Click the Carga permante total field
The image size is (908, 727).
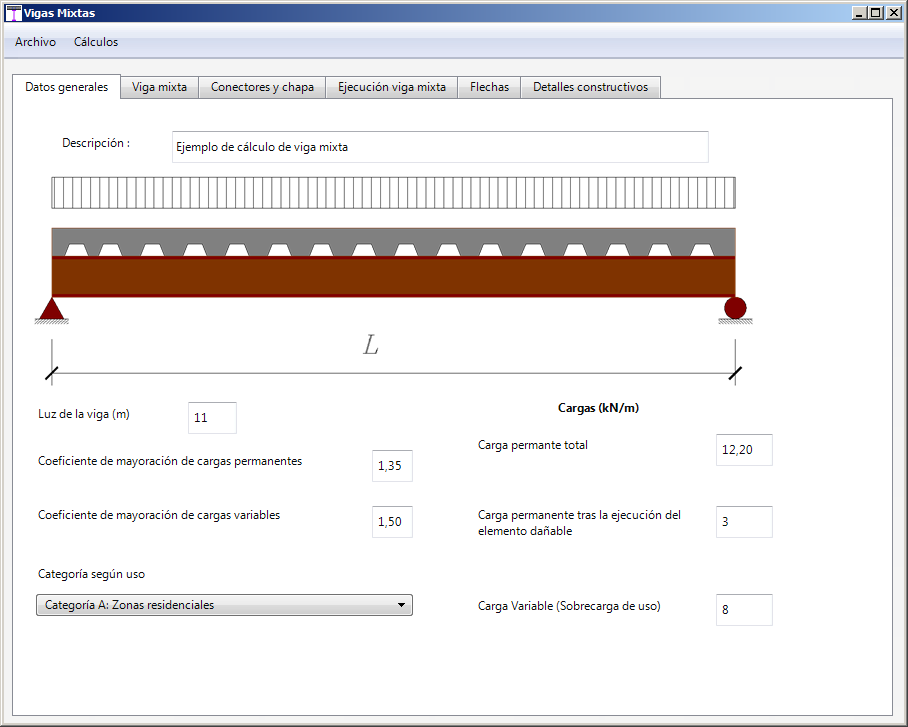(744, 450)
